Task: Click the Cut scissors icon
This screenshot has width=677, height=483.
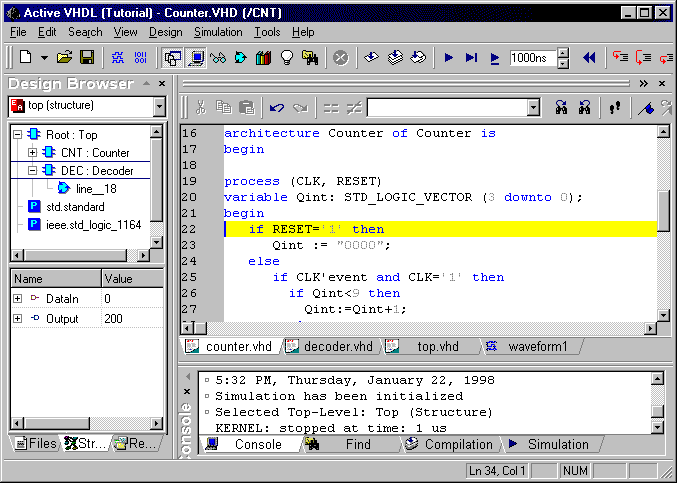Action: coord(201,107)
